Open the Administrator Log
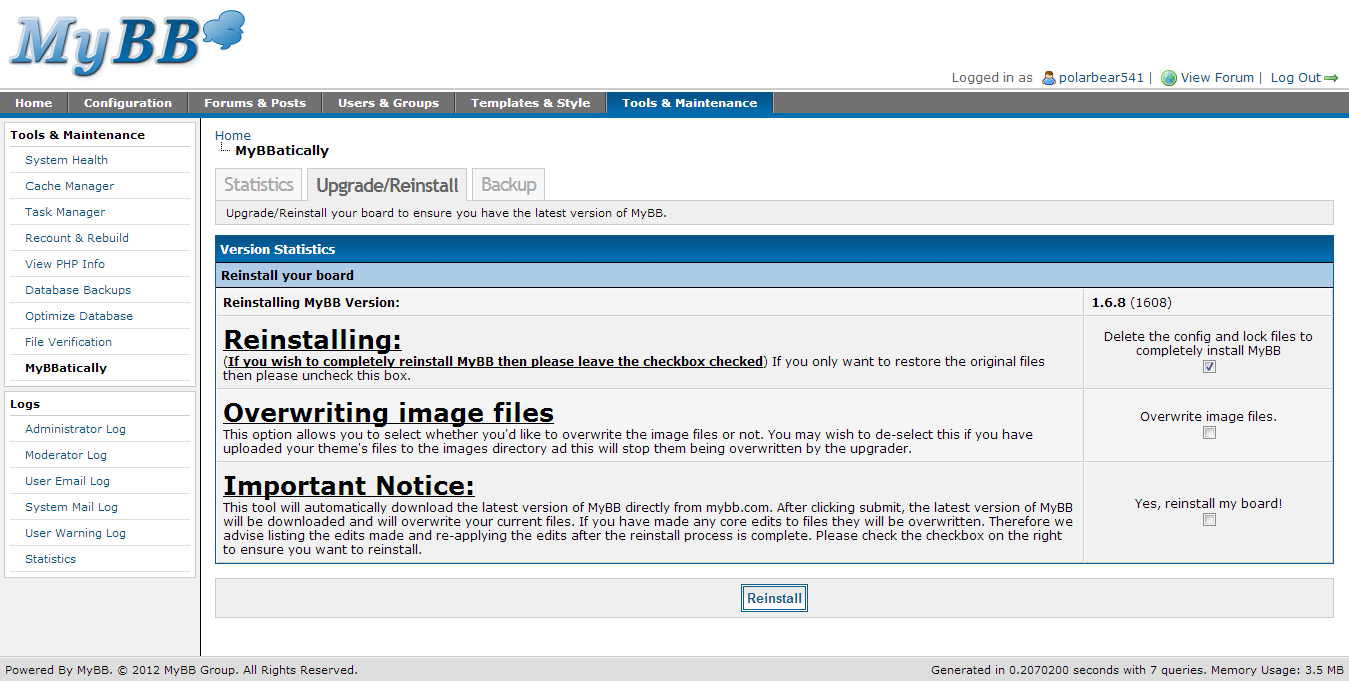1349x681 pixels. pyautogui.click(x=75, y=429)
